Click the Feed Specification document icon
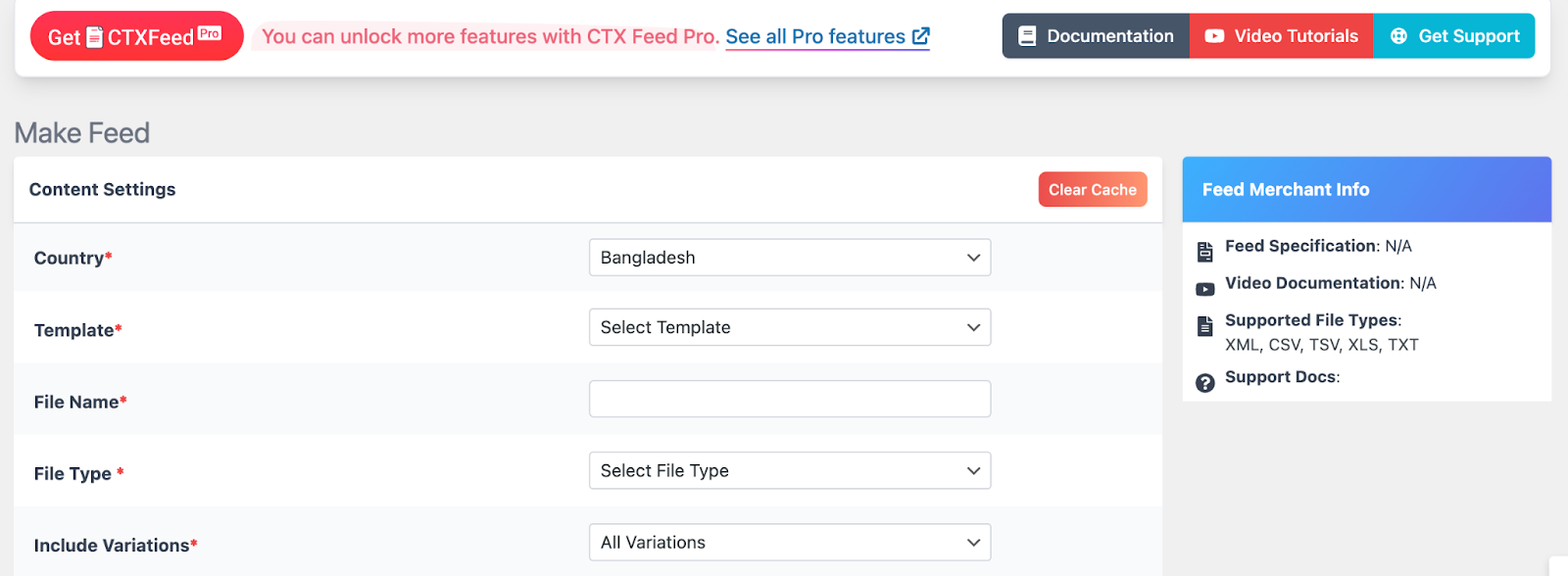Screen dimensions: 1568x576 [x=1205, y=252]
